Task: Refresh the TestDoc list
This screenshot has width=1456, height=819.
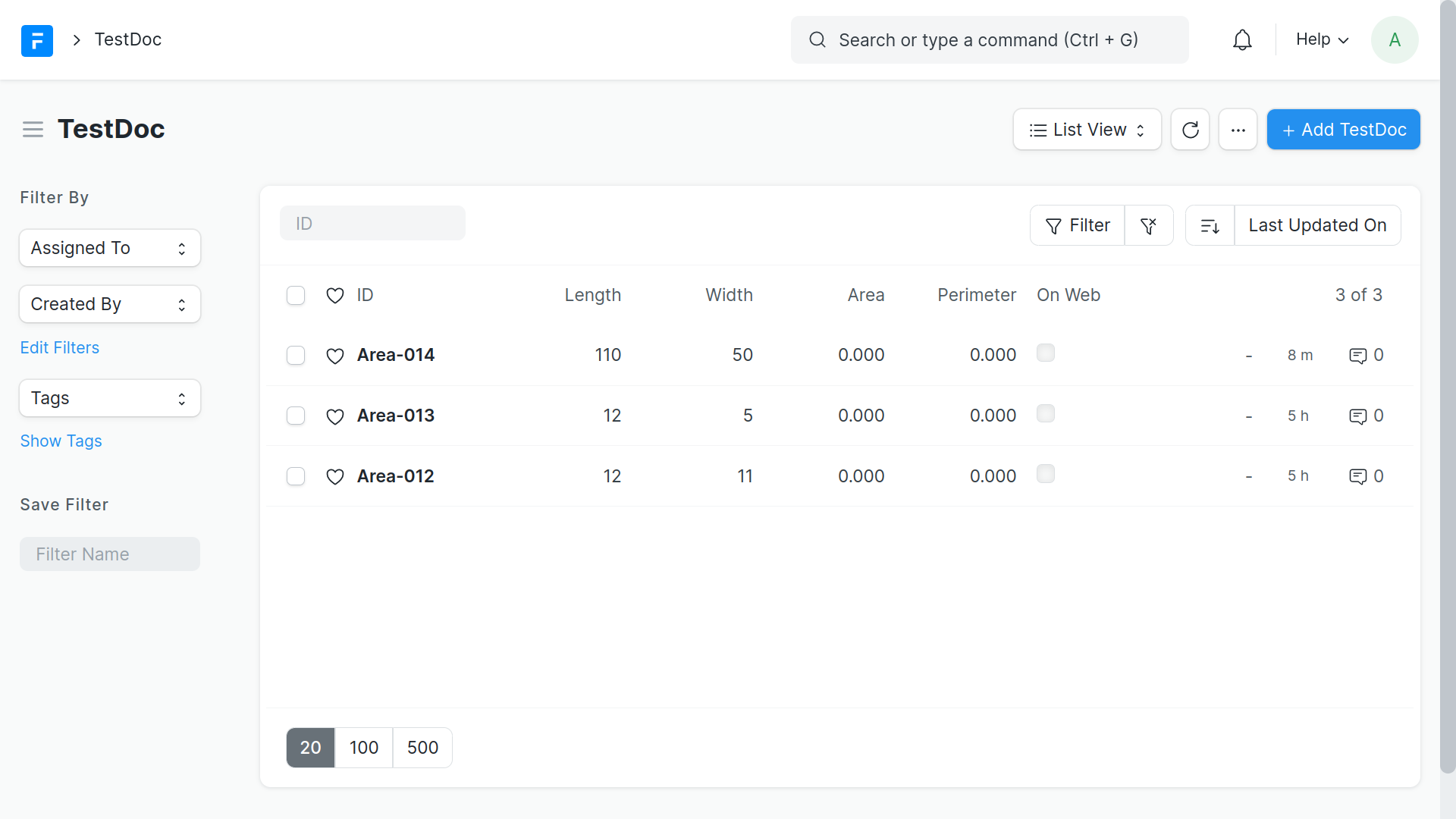Action: [x=1190, y=130]
